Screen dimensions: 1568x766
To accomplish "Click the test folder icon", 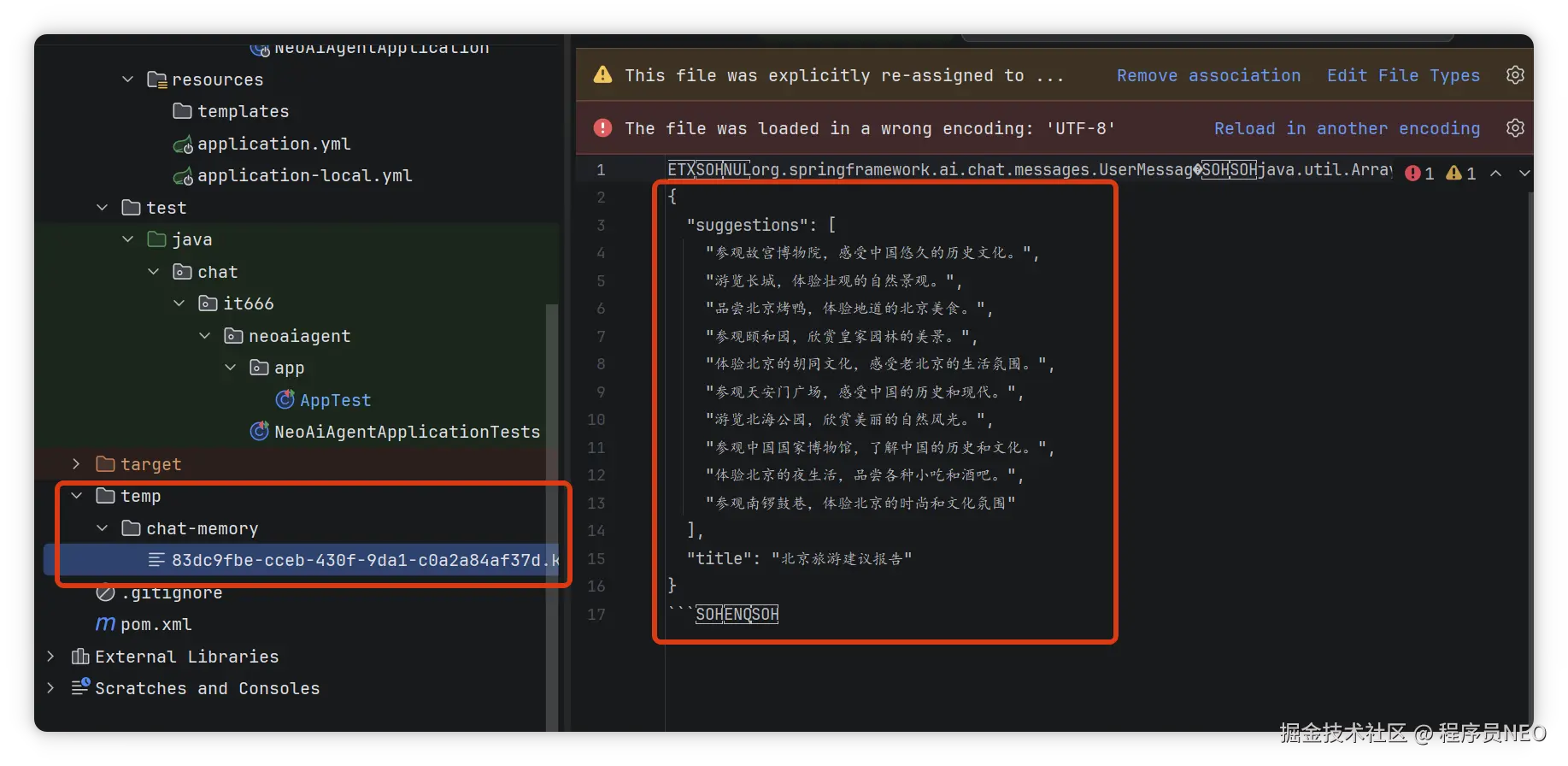I will pyautogui.click(x=131, y=208).
